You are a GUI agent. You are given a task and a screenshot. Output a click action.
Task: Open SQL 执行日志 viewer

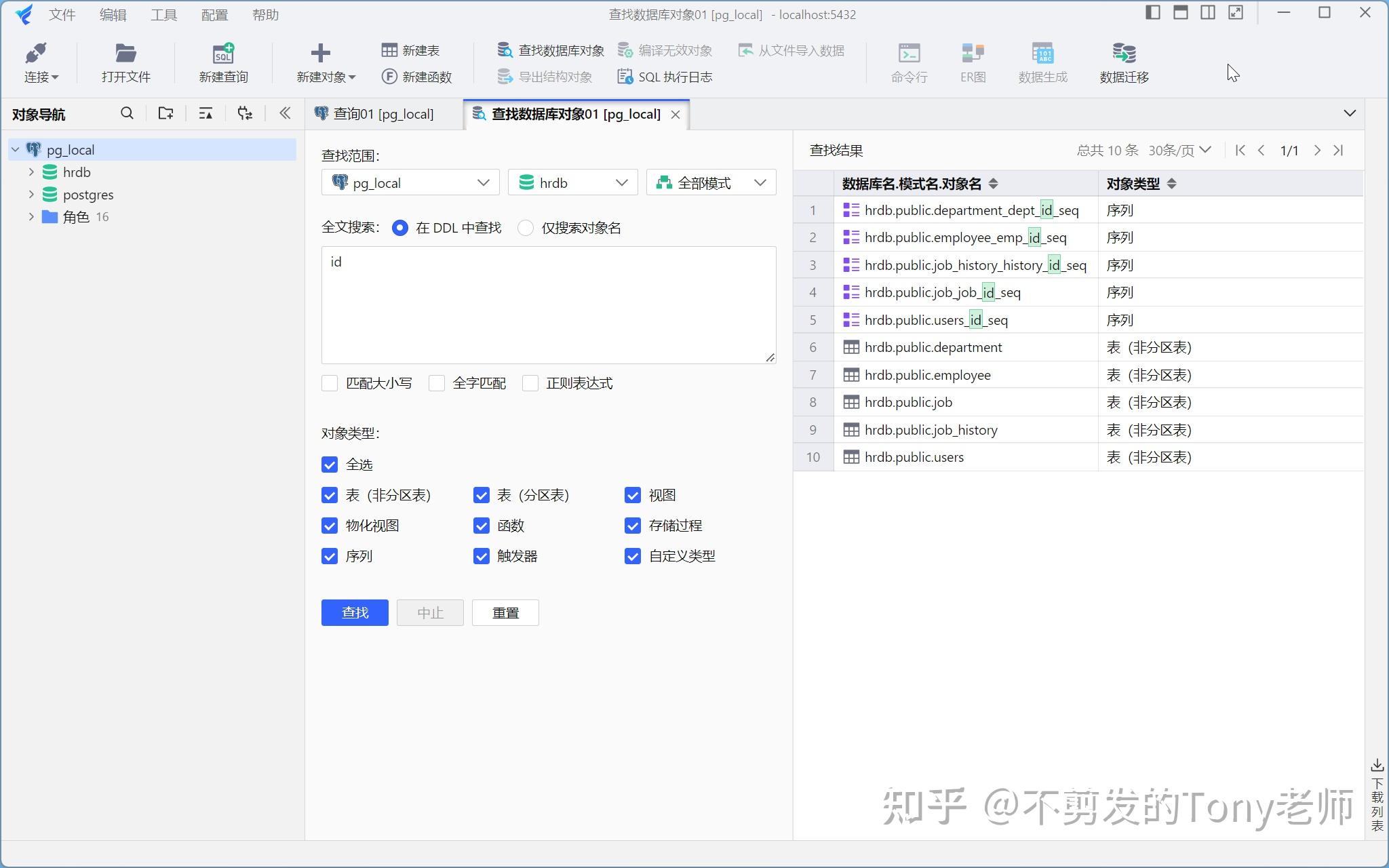point(665,77)
